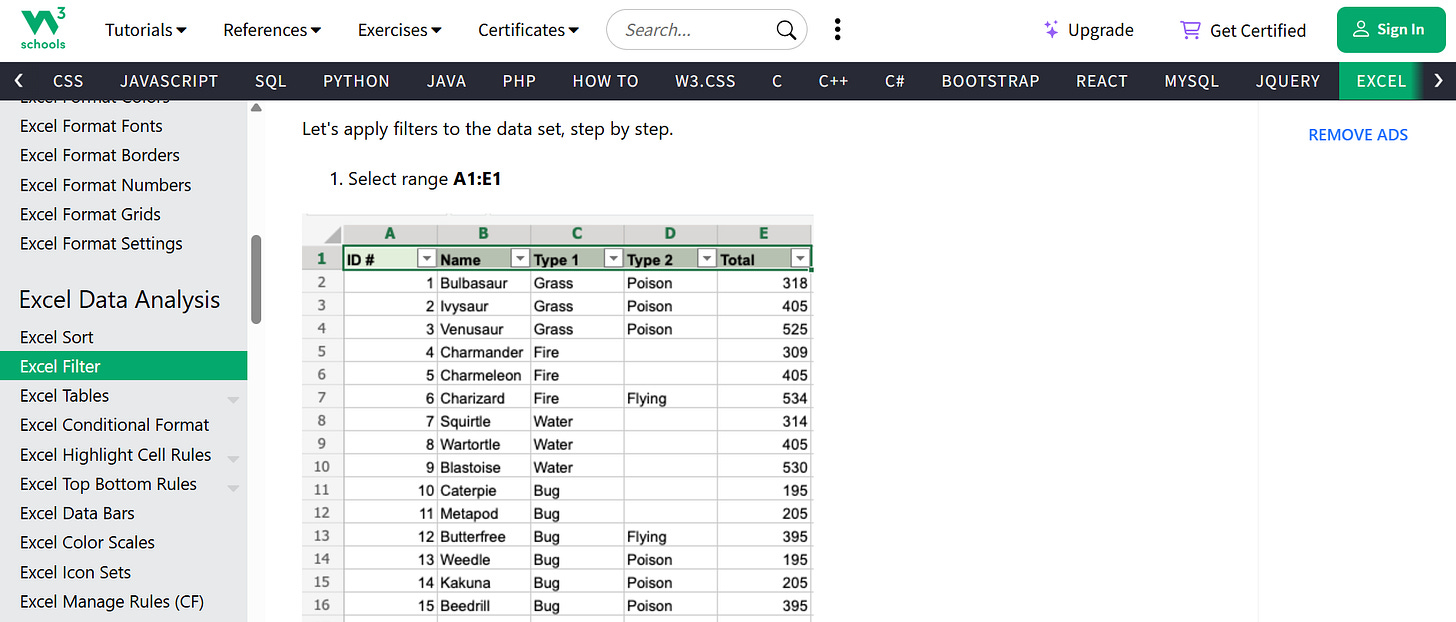Expand the Top Bottom Rules submenu arrow
Screen dimensions: 1456x622
point(233,488)
